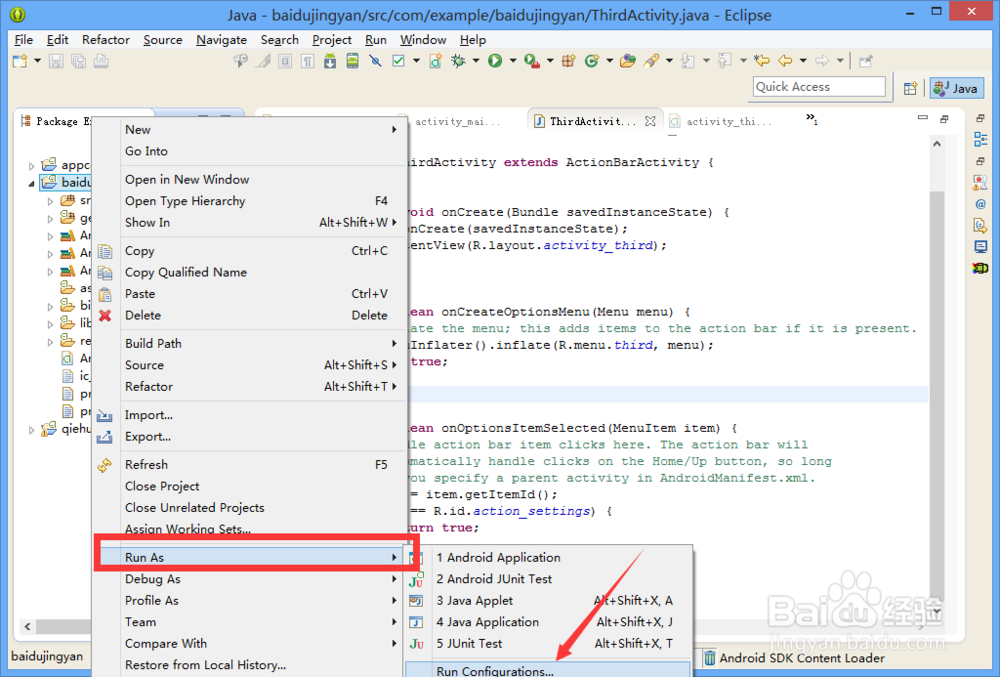The image size is (1000, 677).
Task: Toggle mark occurrences toolbar button
Action: point(262,61)
